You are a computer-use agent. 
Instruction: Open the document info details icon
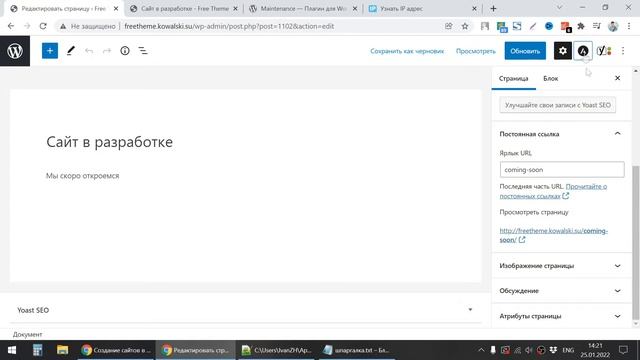click(125, 51)
